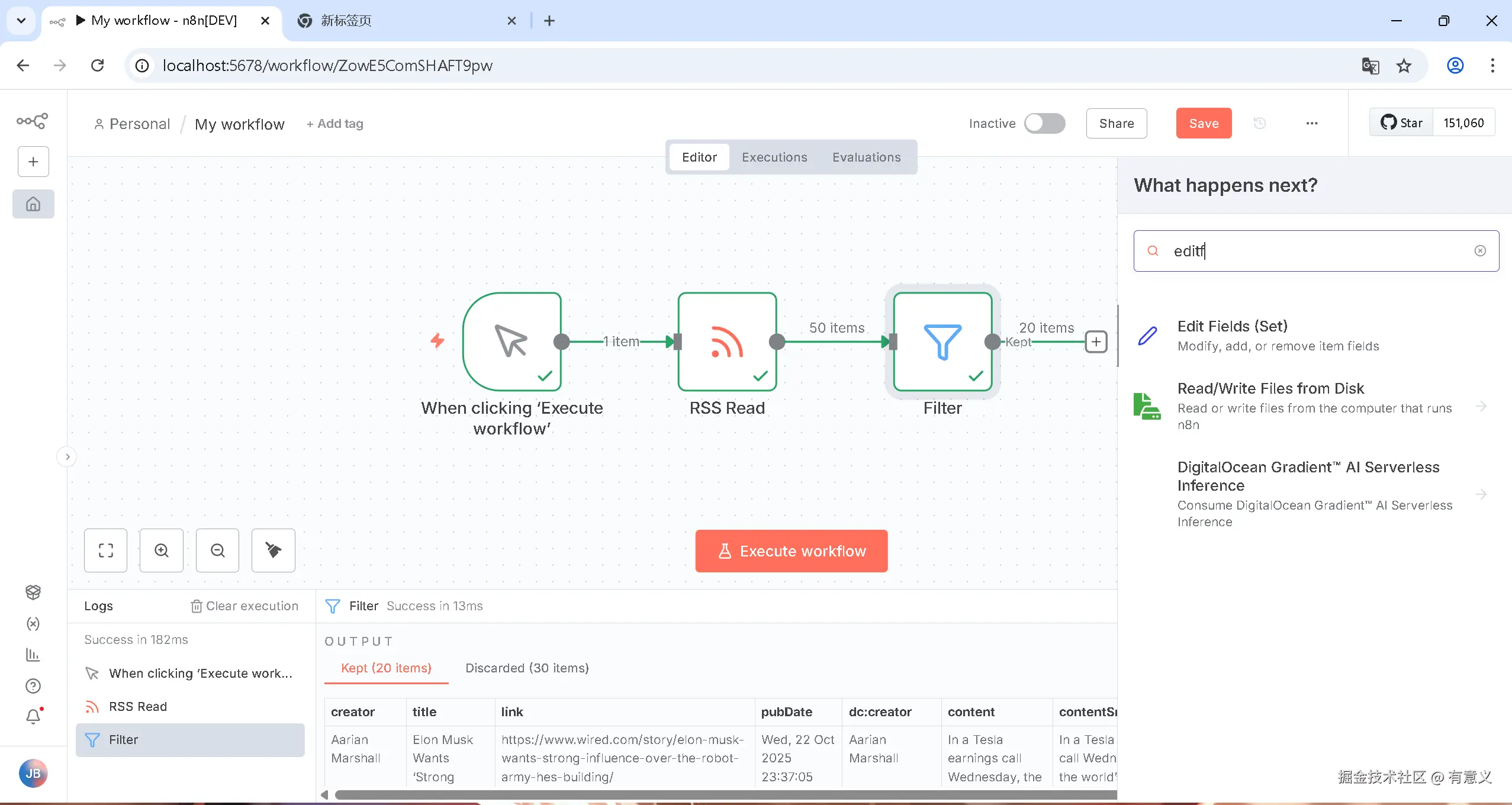This screenshot has width=1512, height=805.
Task: Switch to the Executions tab
Action: coord(774,157)
